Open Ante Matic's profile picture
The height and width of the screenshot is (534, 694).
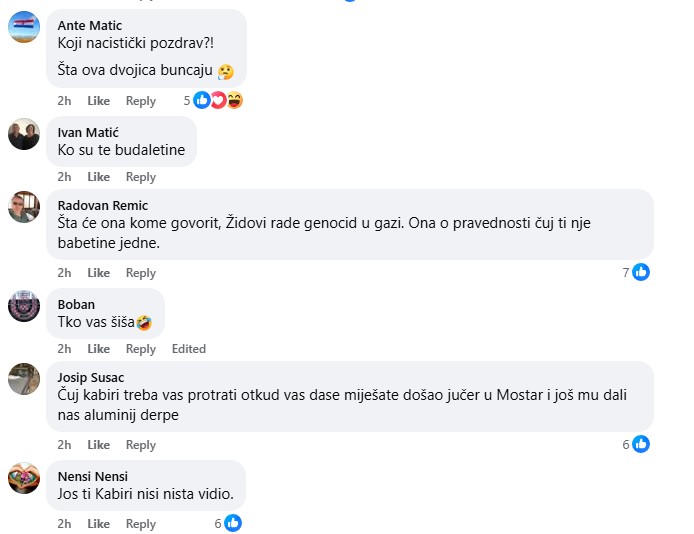pyautogui.click(x=24, y=27)
